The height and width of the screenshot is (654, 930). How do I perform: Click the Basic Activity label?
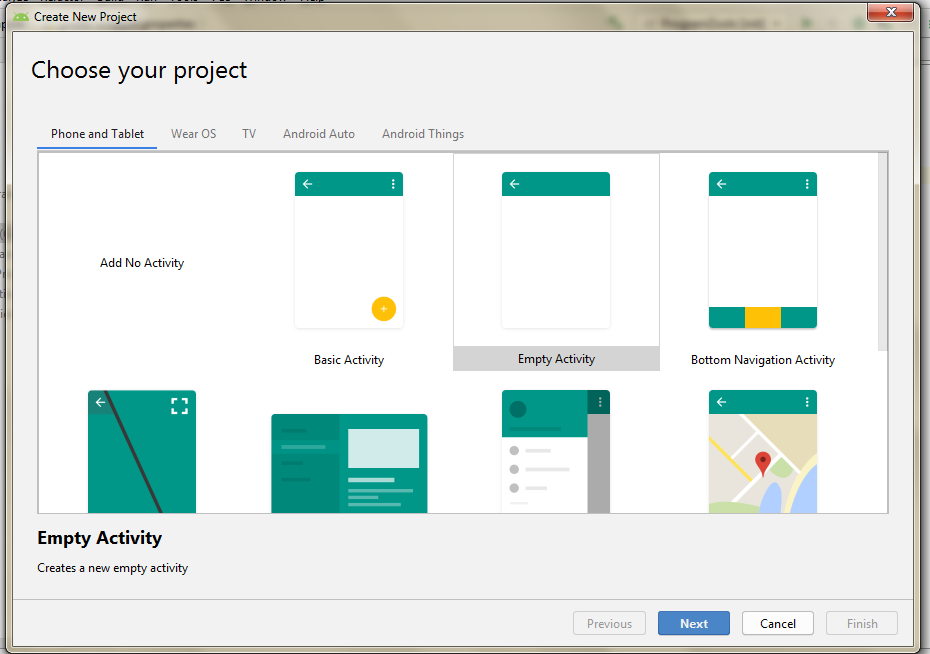[349, 360]
